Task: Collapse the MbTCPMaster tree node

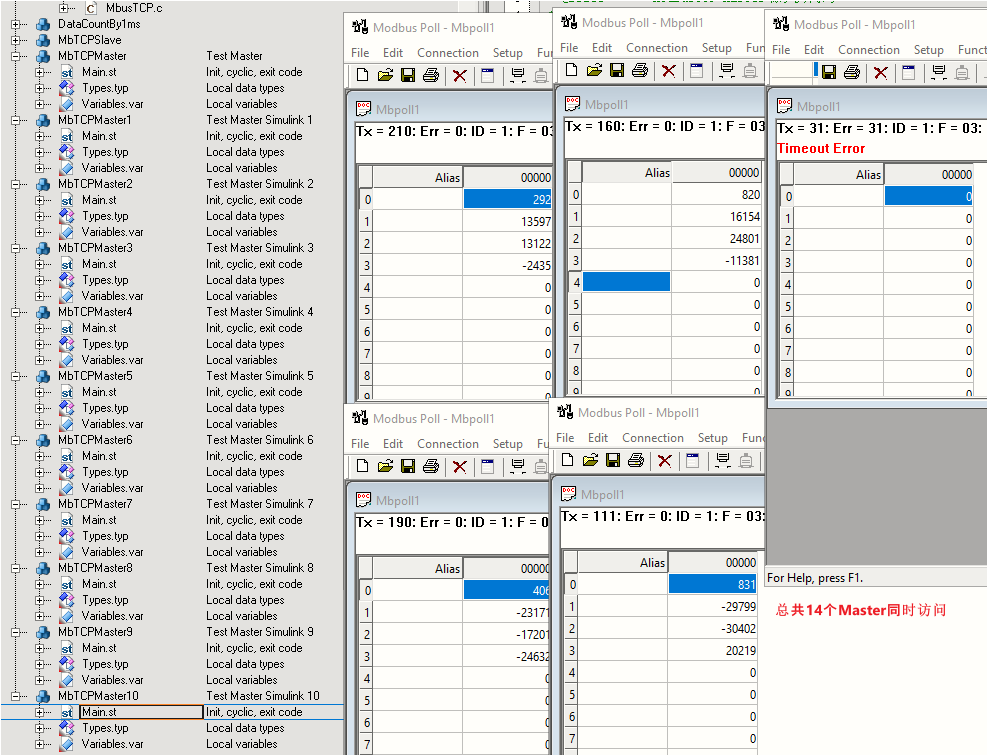Action: pos(16,56)
